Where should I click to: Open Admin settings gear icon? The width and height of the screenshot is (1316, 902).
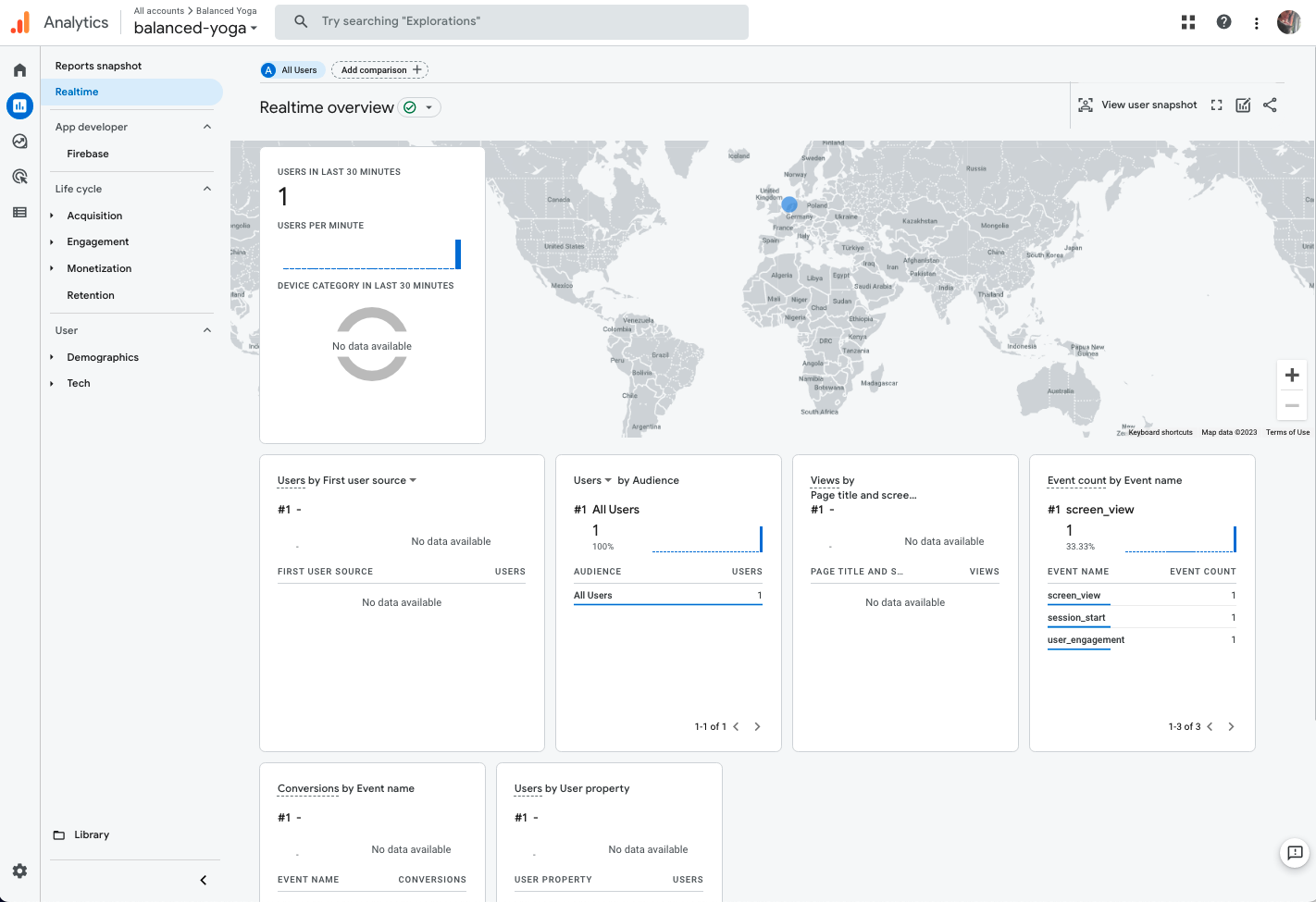coord(19,871)
